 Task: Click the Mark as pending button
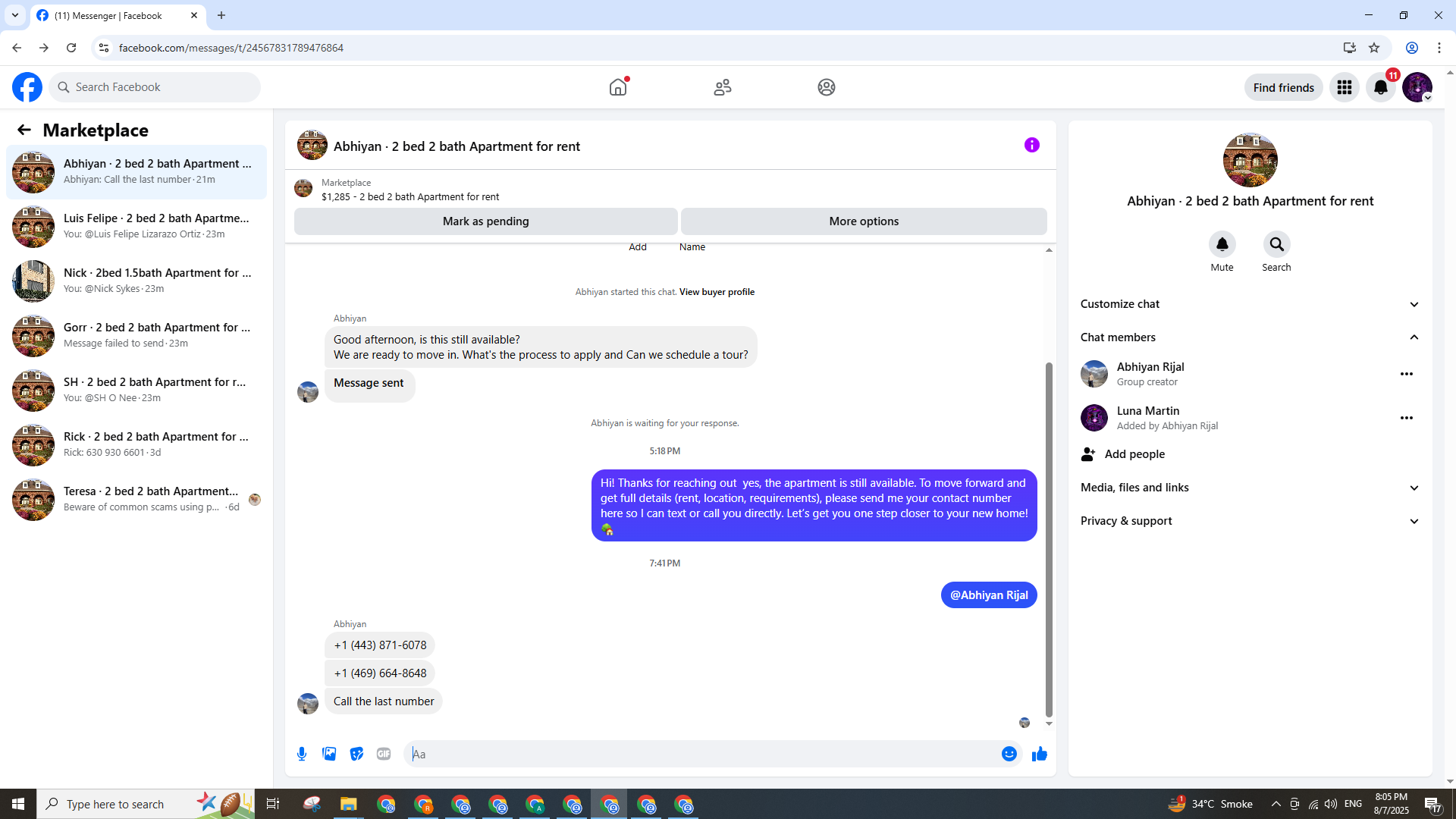click(x=486, y=221)
